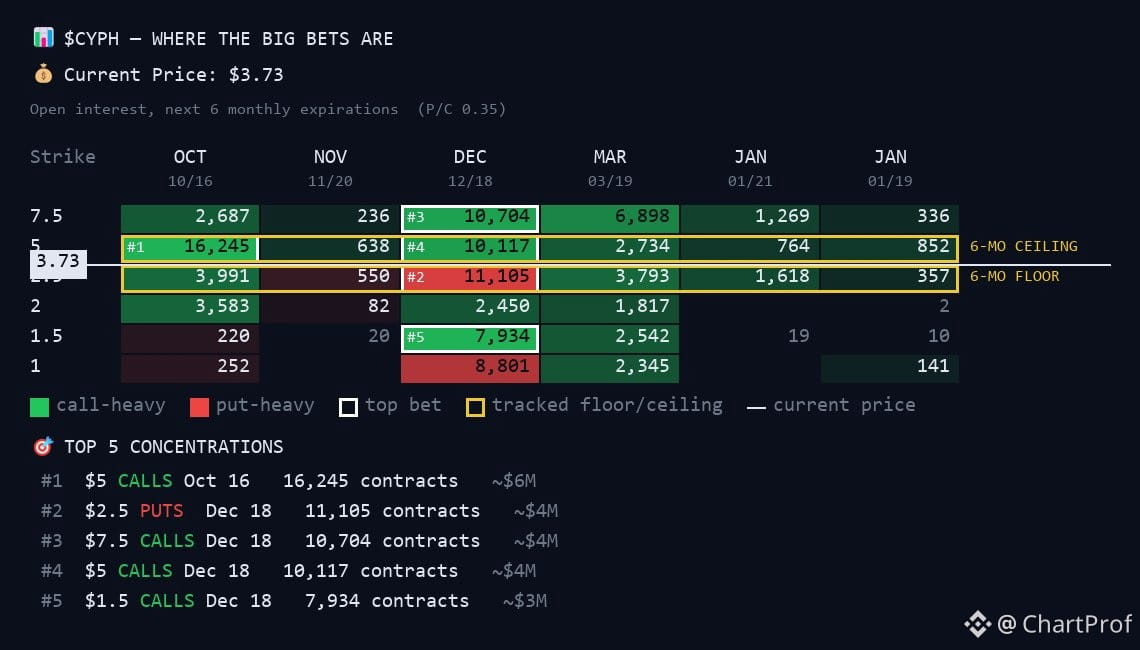Click the green call-heavy legend swatch
The width and height of the screenshot is (1140, 650).
click(39, 407)
